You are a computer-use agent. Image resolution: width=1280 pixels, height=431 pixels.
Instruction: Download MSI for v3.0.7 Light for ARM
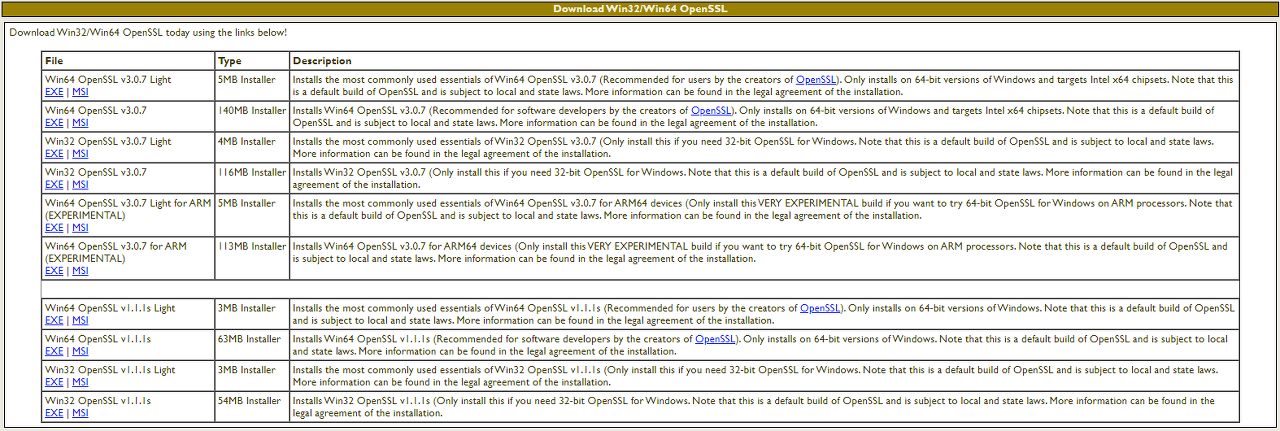coord(80,228)
